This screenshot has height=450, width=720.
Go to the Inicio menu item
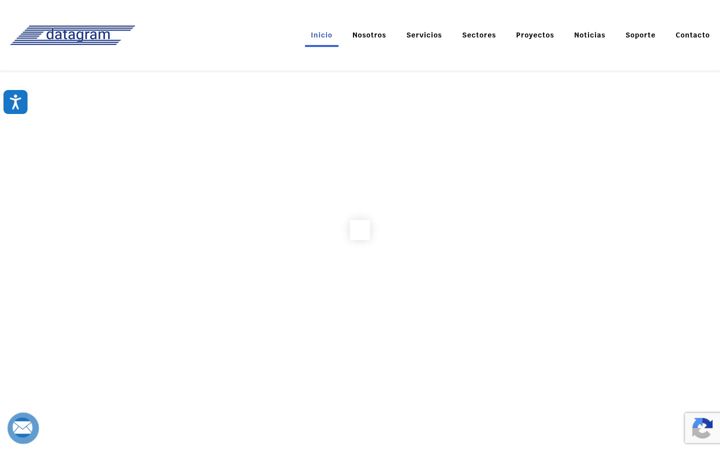tap(321, 35)
